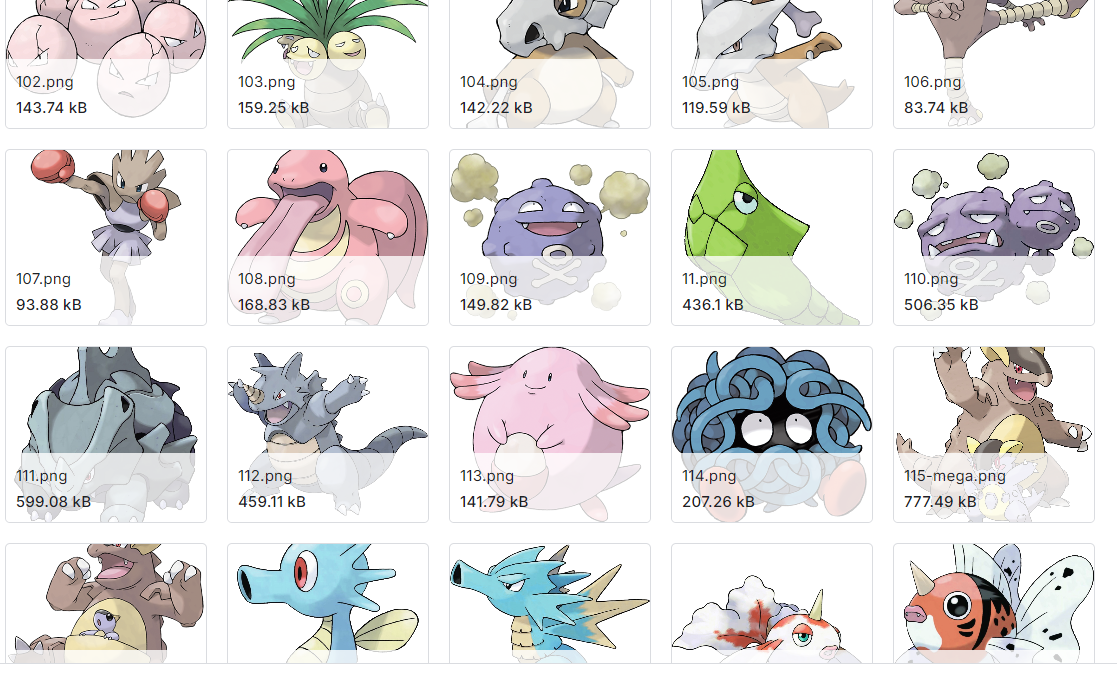Screen dimensions: 1117x676
Task: Click the 113.png pink round creature
Action: [550, 435]
